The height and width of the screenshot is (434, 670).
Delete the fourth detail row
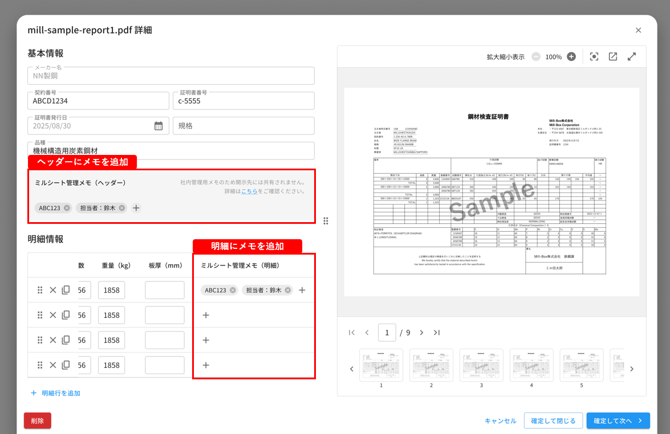coord(53,365)
